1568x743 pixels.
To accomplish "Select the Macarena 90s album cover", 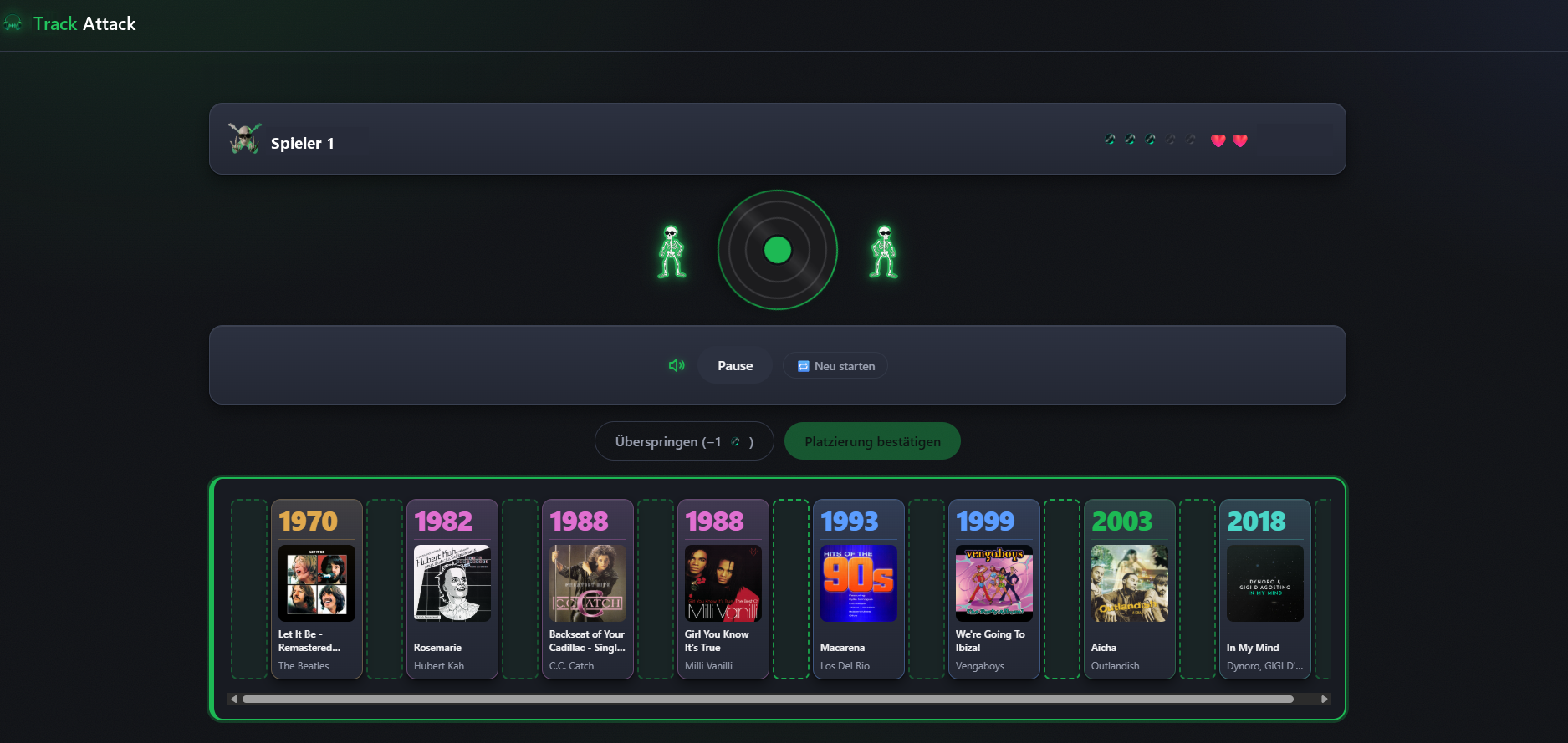I will (859, 583).
